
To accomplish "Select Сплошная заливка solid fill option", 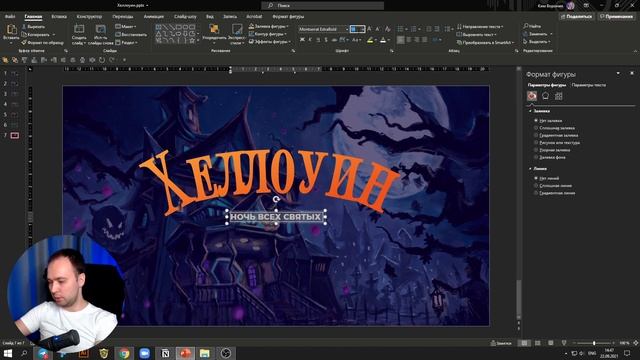I will click(554, 128).
